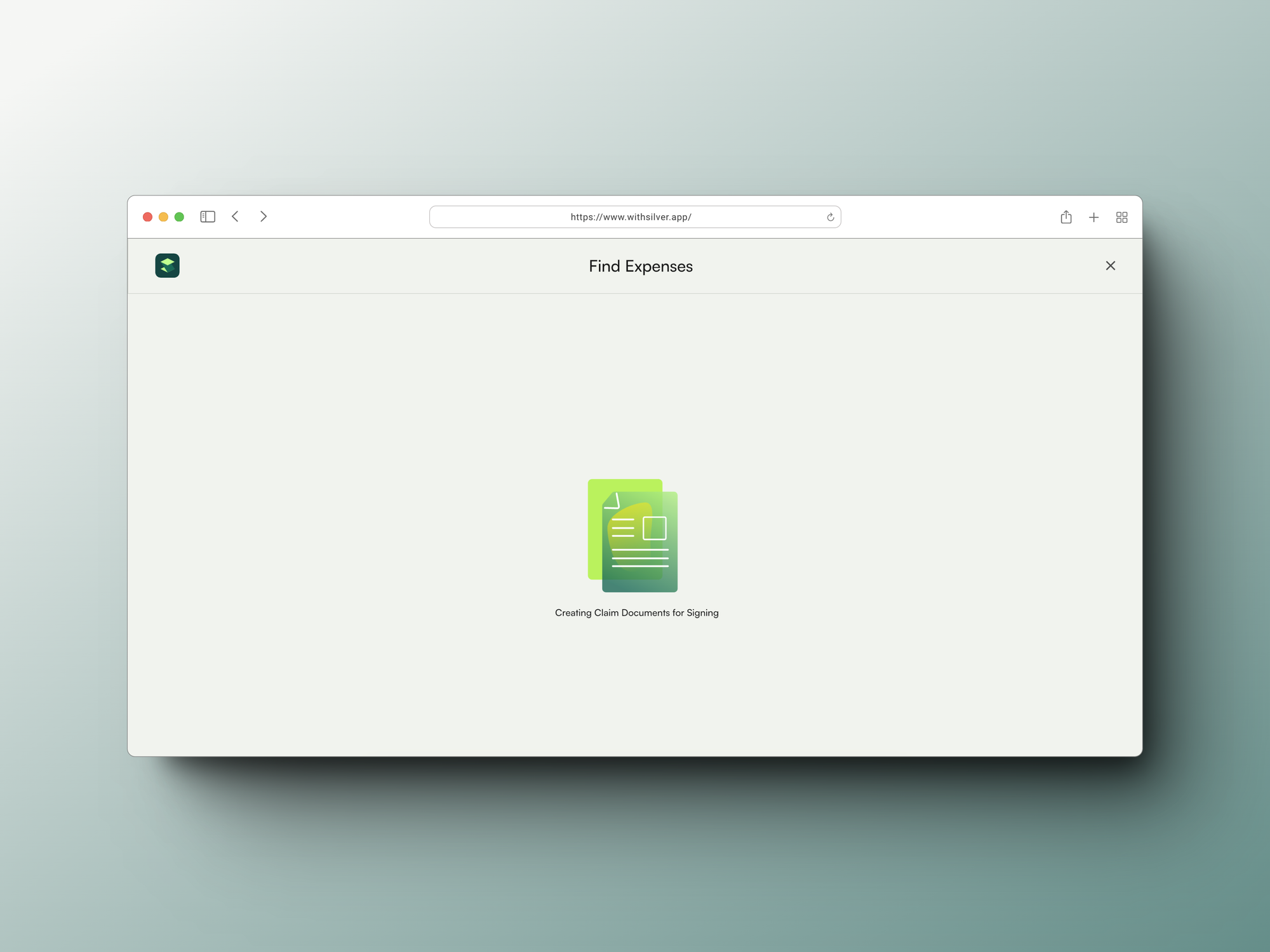
Task: Toggle the browser sidebar
Action: click(x=208, y=216)
